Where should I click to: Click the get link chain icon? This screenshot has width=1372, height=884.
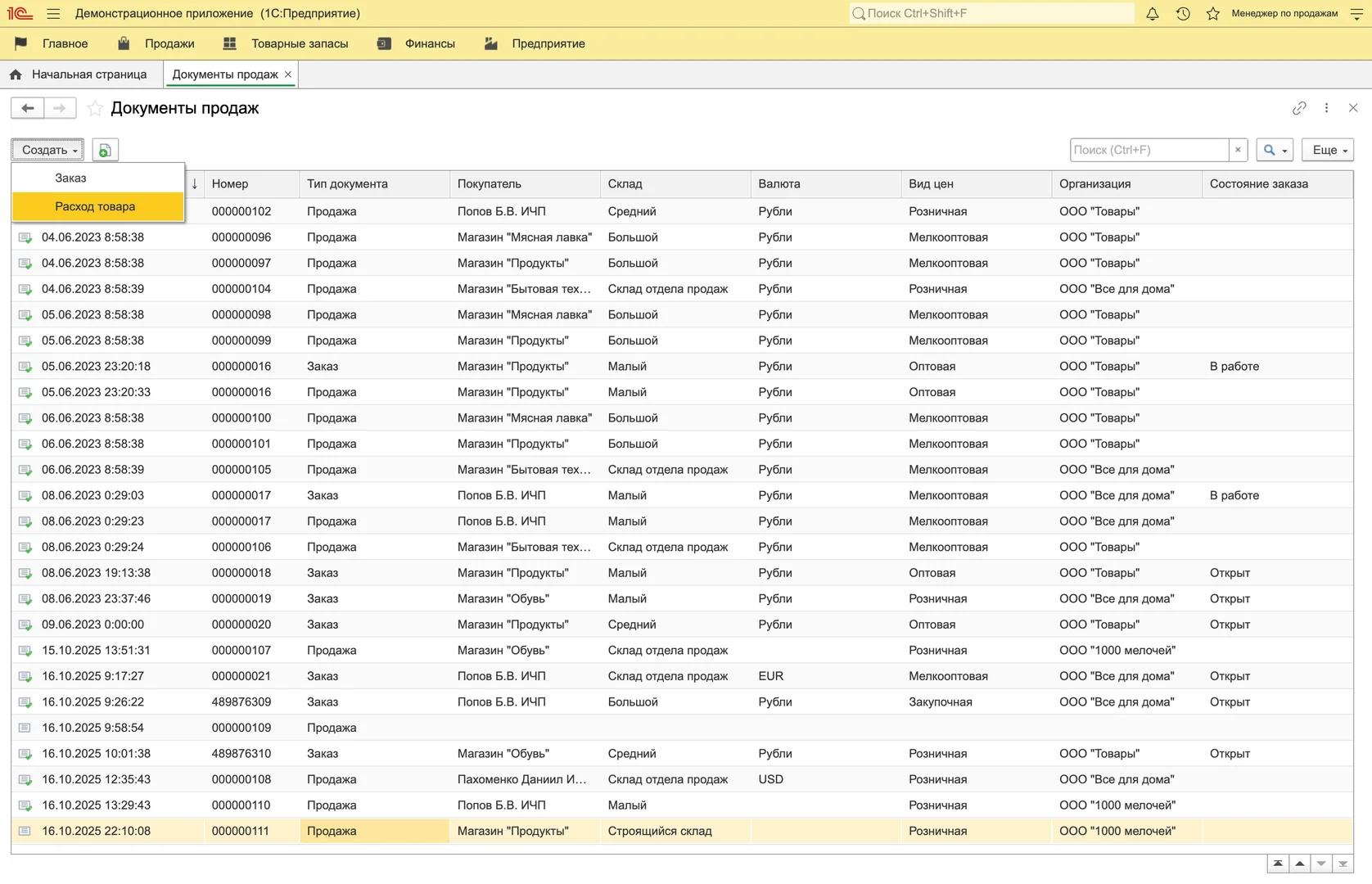coord(1299,108)
